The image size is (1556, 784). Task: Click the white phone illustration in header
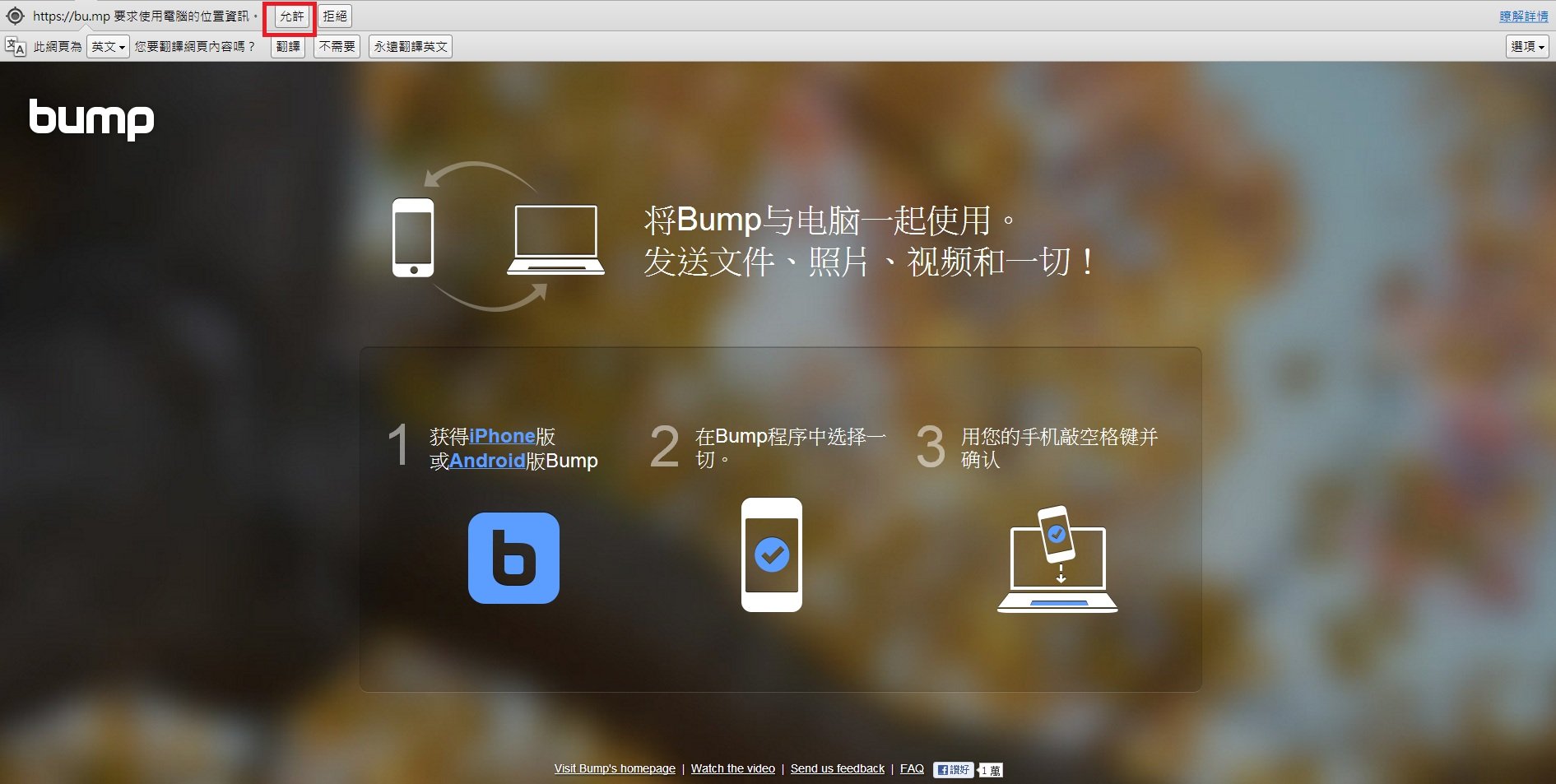(413, 238)
